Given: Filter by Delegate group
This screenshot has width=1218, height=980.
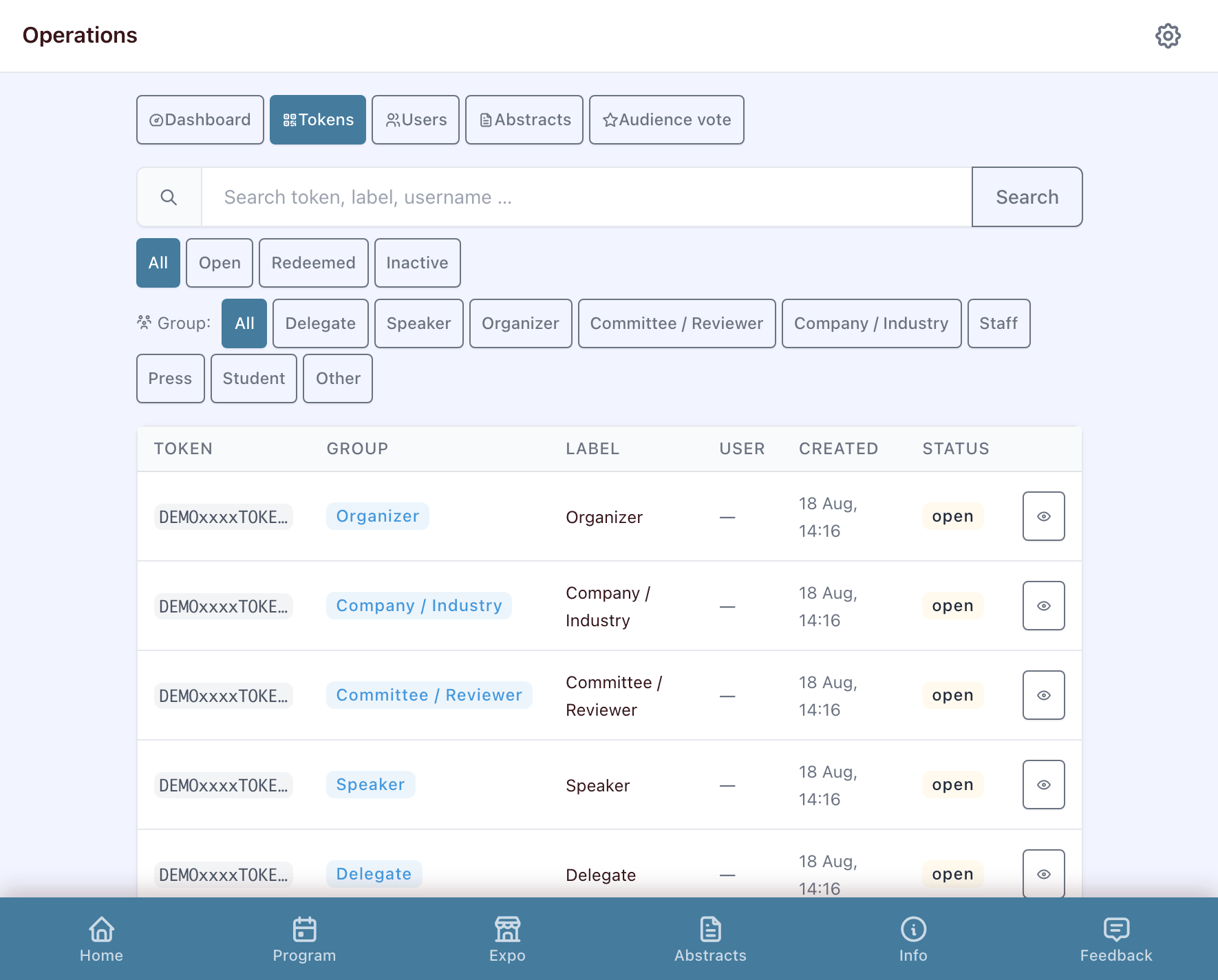Looking at the screenshot, I should (321, 323).
